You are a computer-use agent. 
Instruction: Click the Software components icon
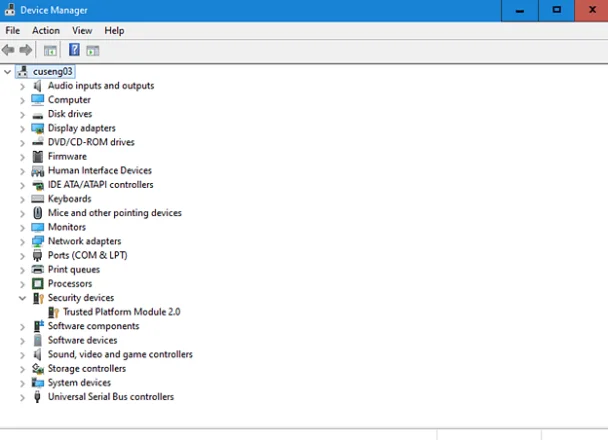tap(38, 326)
